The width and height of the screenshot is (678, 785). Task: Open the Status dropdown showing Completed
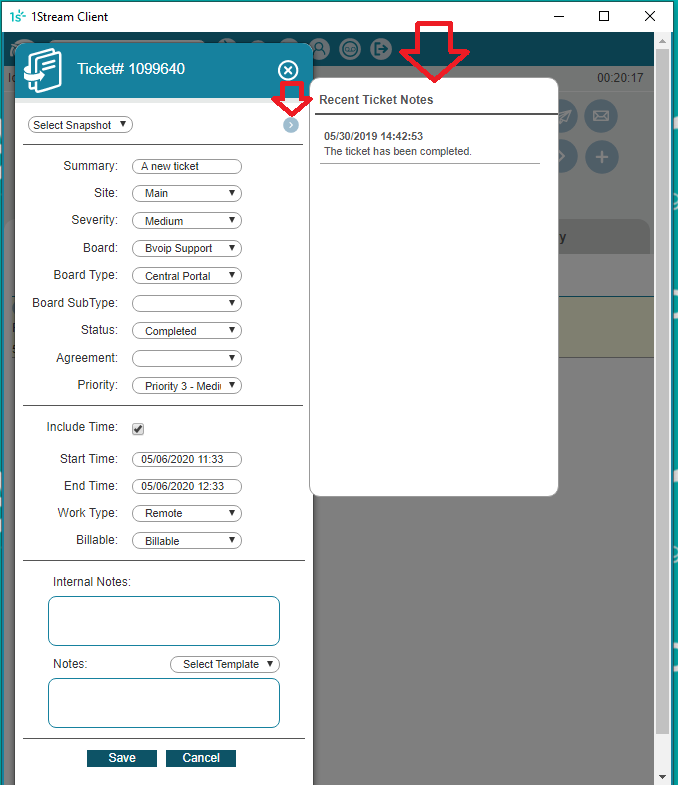click(x=187, y=331)
